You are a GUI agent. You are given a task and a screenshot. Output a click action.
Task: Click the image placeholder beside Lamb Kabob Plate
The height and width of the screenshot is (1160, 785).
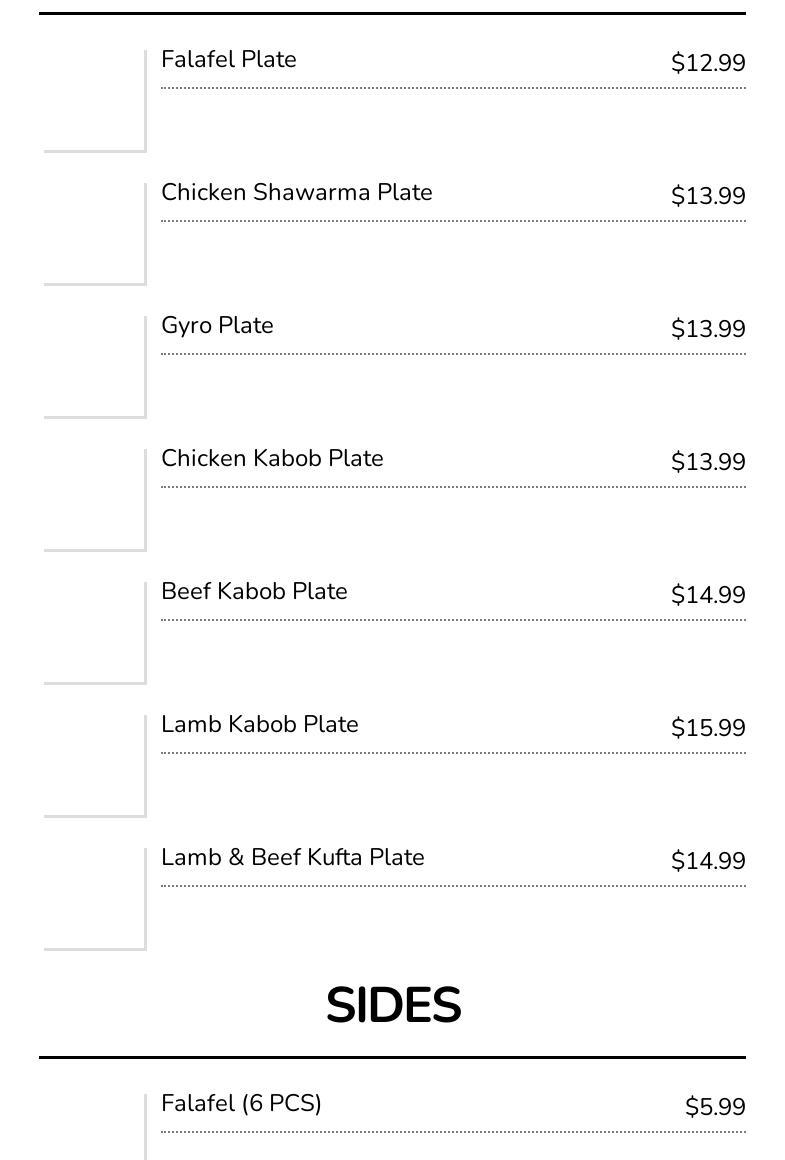(95, 765)
